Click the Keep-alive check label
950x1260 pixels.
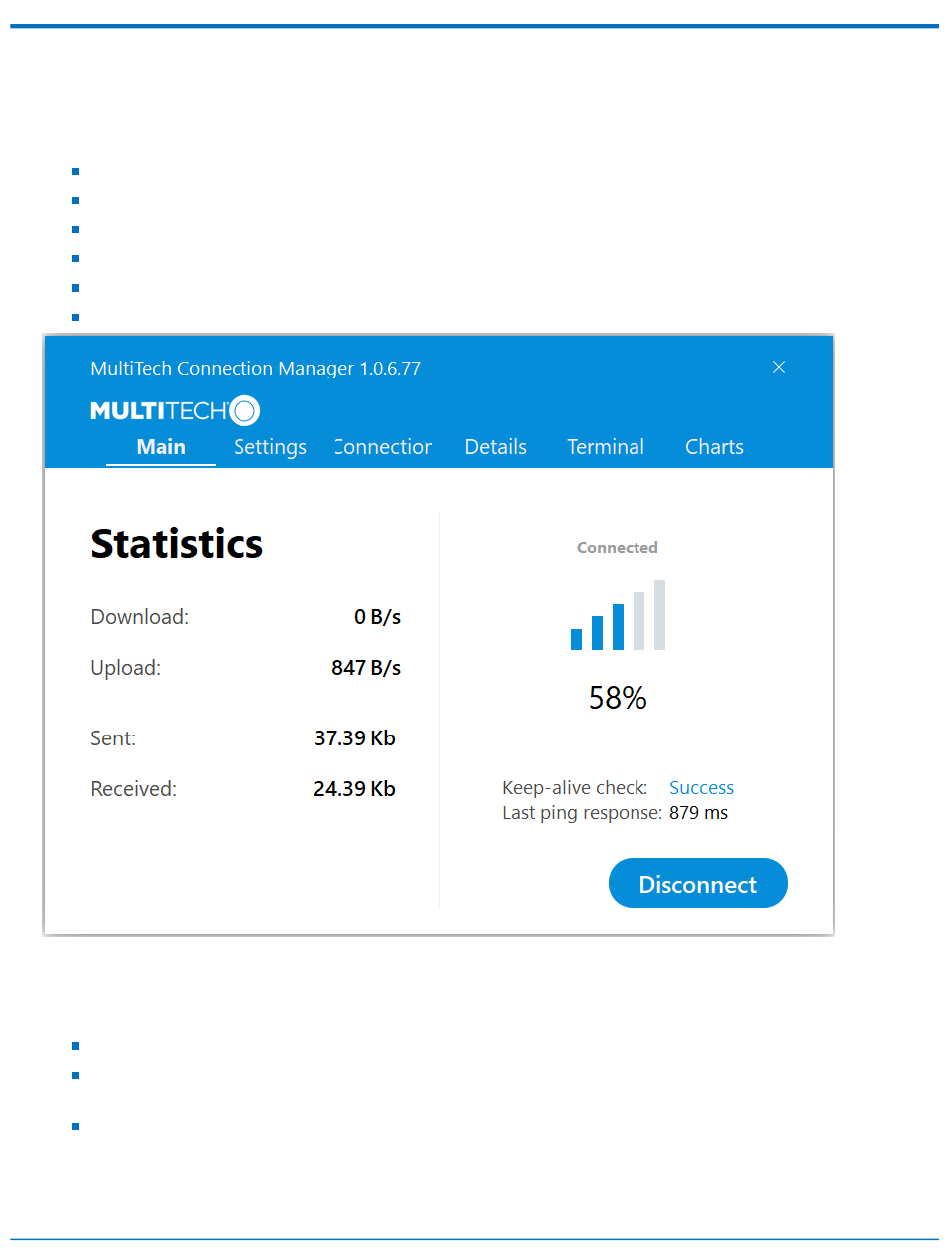click(x=575, y=788)
